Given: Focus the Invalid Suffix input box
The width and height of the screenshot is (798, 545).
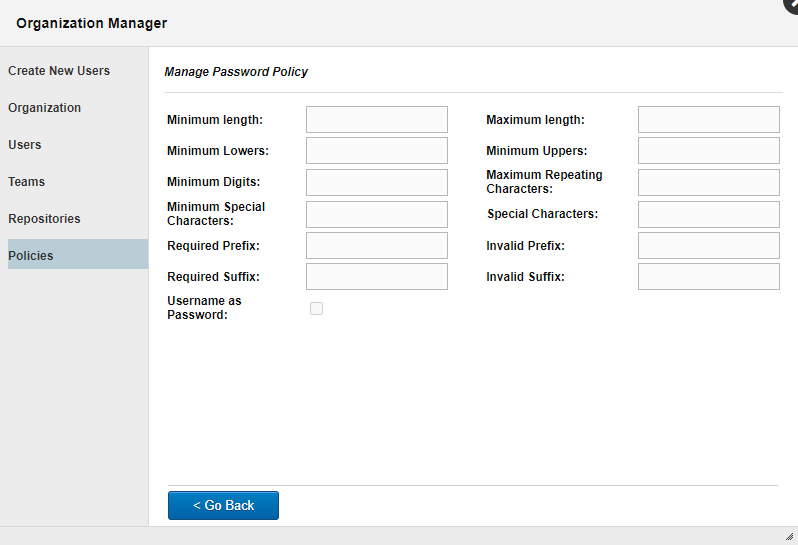Looking at the screenshot, I should pyautogui.click(x=708, y=276).
